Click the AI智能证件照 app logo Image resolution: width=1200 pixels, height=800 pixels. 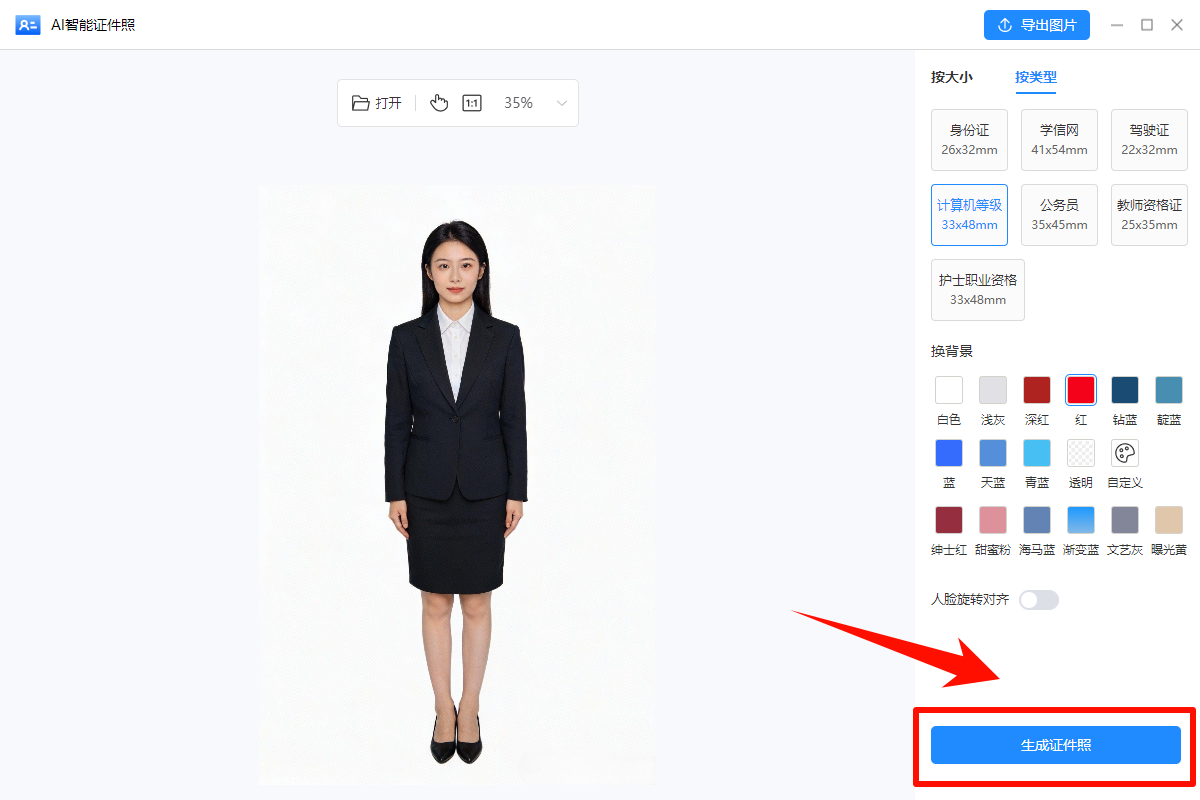click(x=27, y=24)
